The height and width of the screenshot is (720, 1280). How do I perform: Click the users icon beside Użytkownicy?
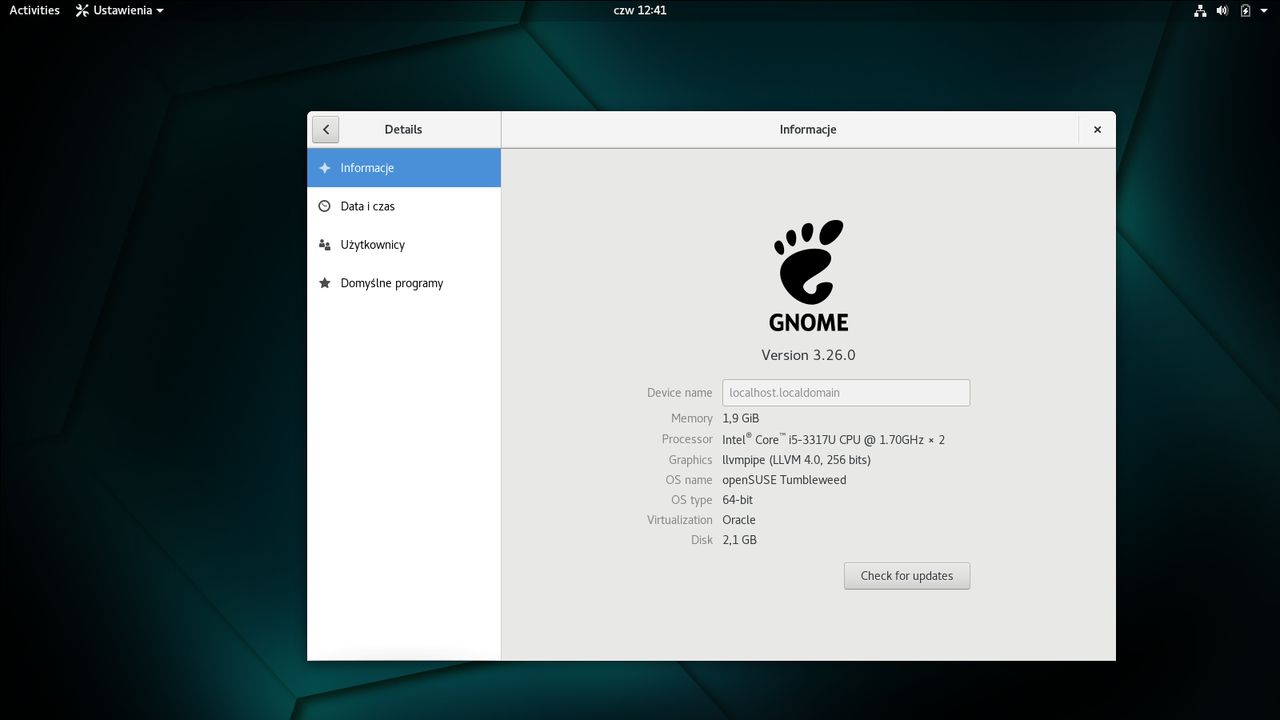coord(324,244)
